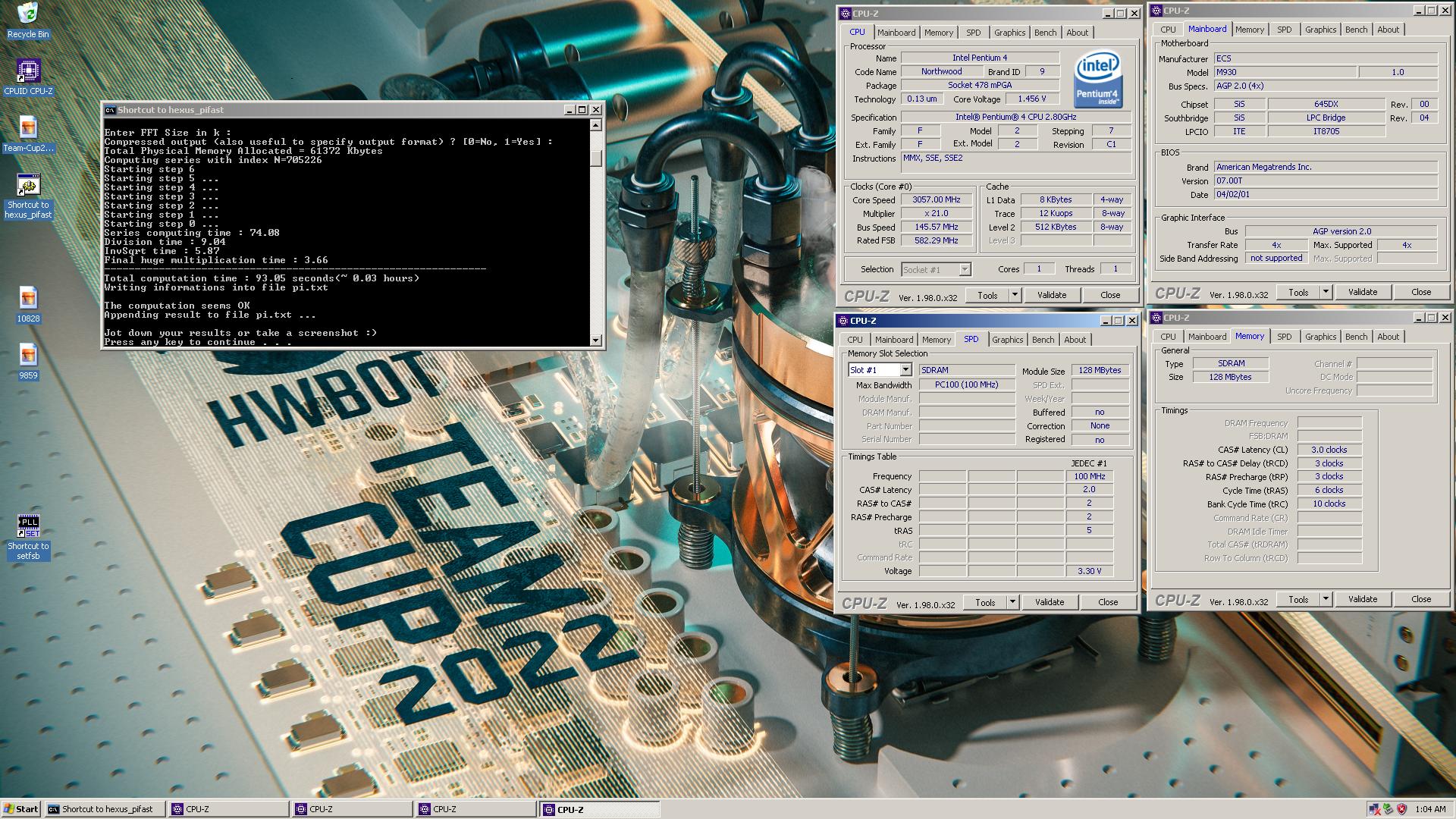Open the Socket #1 selection dropdown

click(965, 269)
